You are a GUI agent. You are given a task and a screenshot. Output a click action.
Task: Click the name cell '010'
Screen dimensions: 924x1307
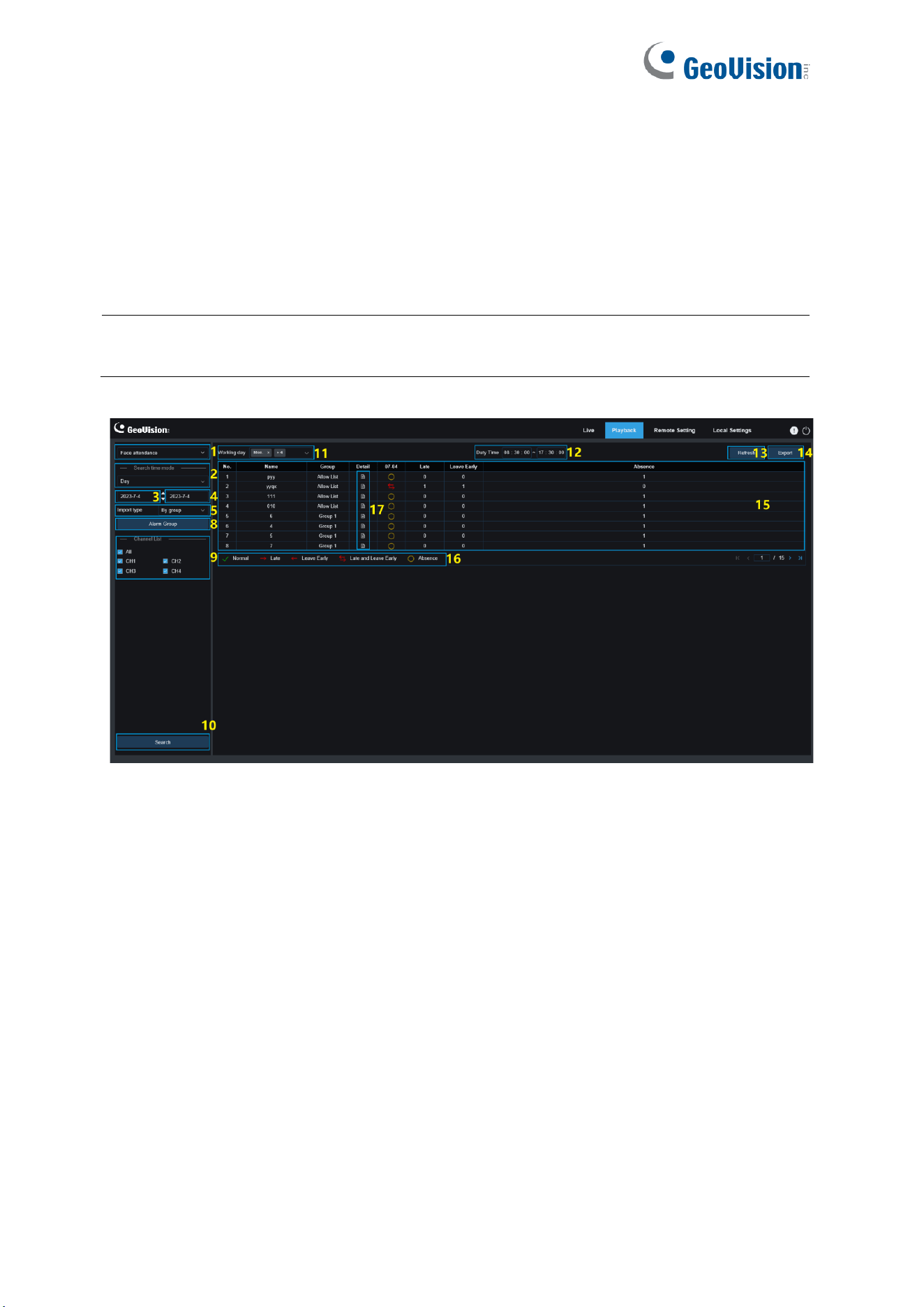(271, 506)
